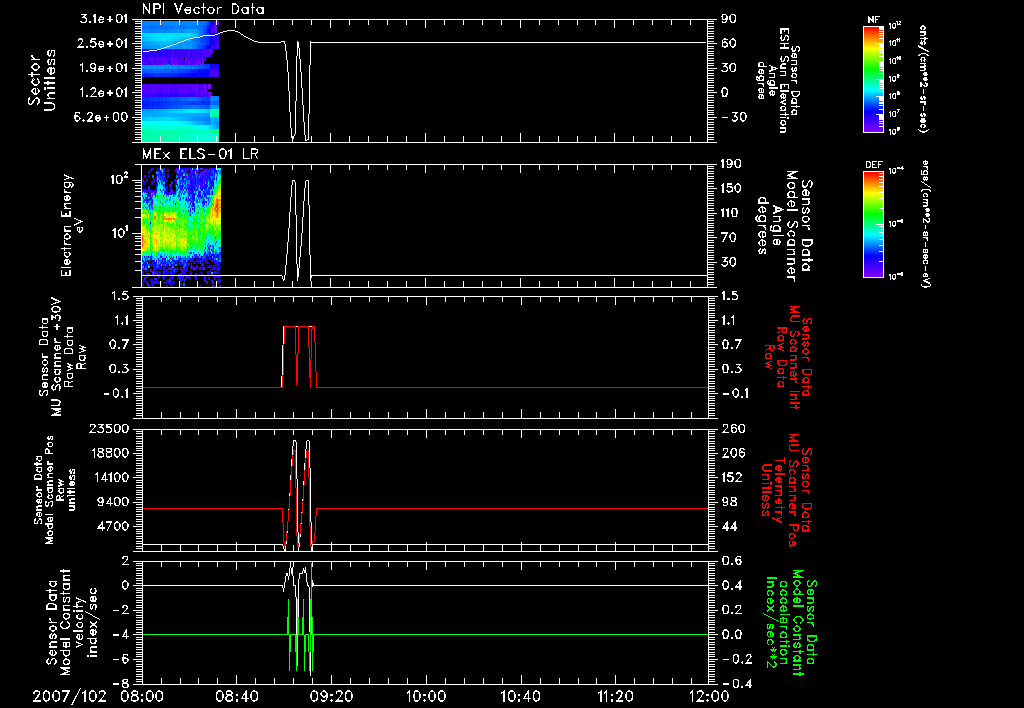Click the "70" scanner angle tick value

click(x=729, y=237)
